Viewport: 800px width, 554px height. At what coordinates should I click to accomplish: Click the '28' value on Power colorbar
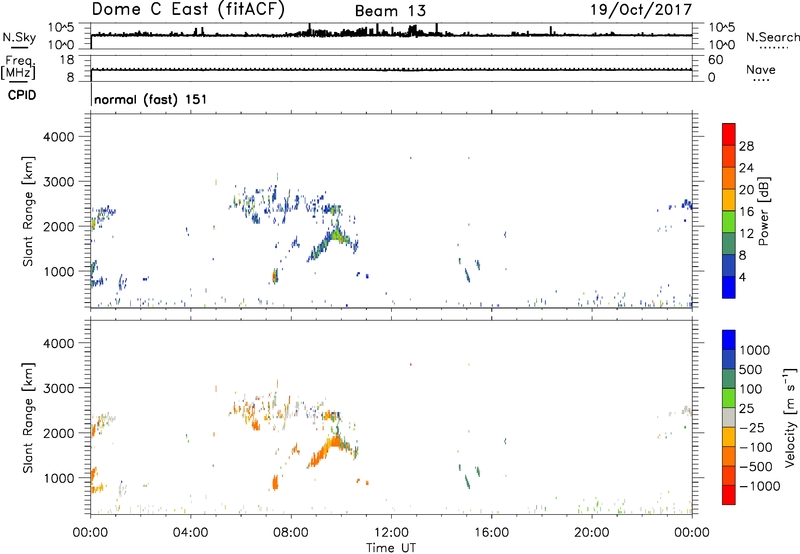coord(746,146)
